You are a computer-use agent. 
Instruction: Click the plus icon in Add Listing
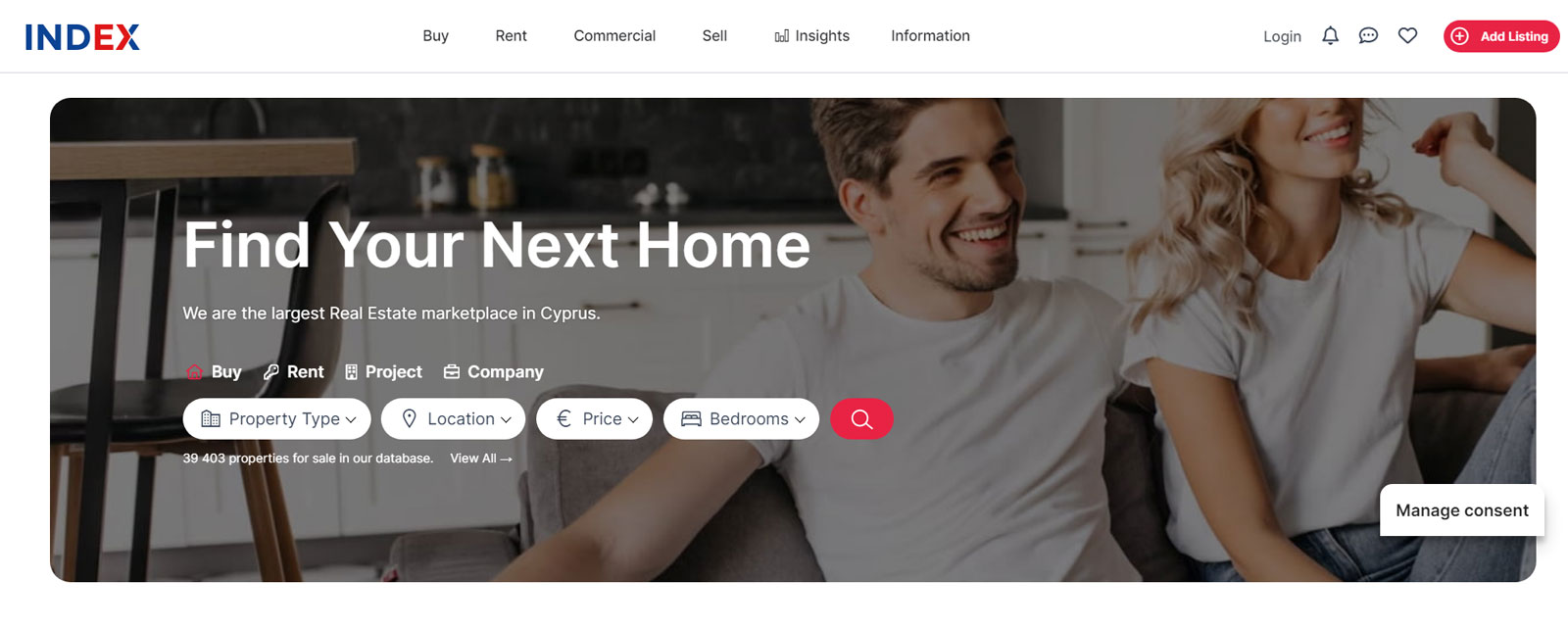pyautogui.click(x=1460, y=36)
